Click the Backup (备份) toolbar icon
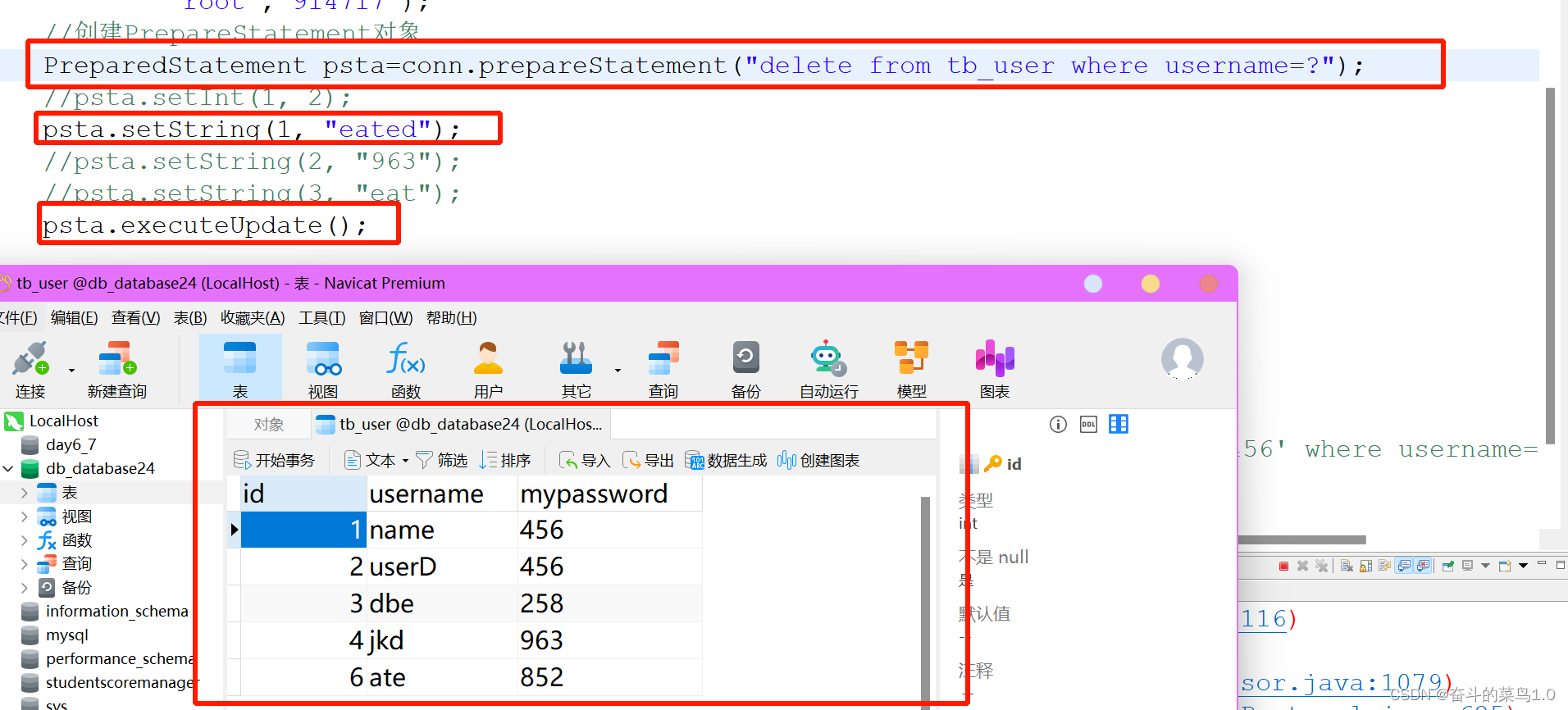The image size is (1568, 710). coord(746,359)
